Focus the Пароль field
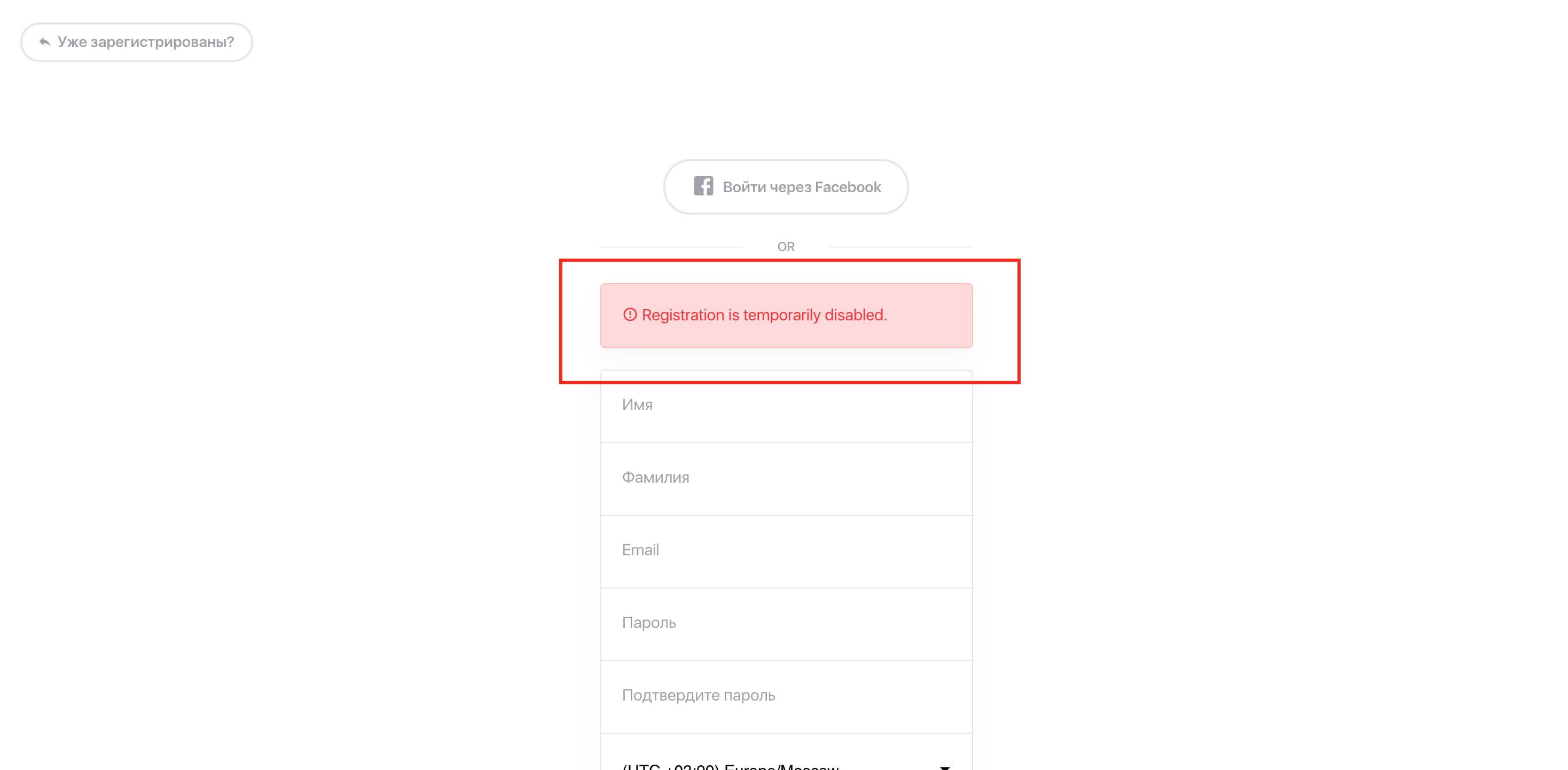Screen dimensions: 1568x770 785,623
